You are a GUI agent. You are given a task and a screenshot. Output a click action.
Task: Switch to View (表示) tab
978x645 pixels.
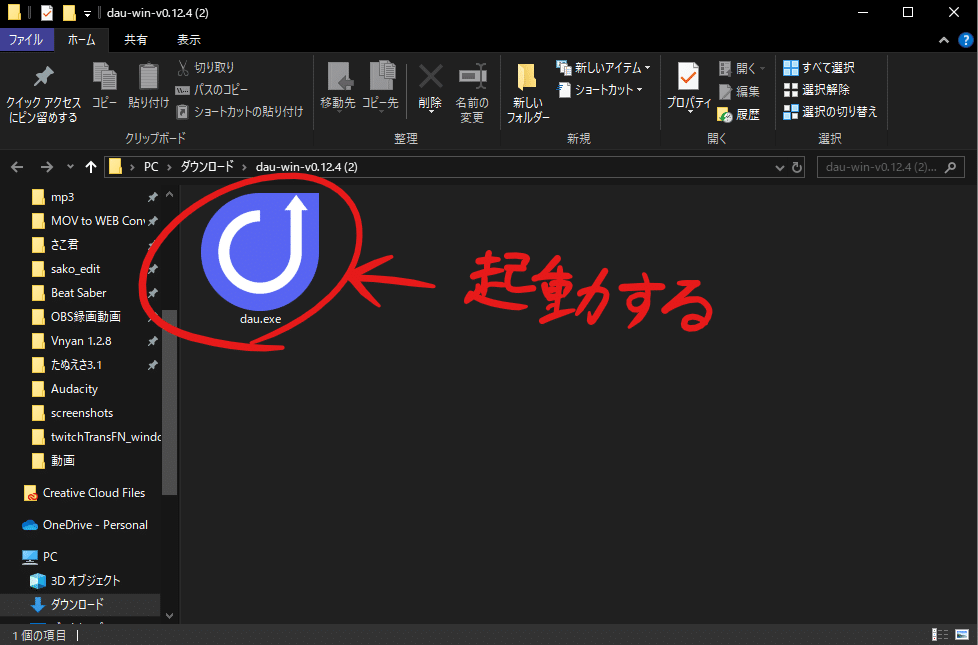[189, 39]
